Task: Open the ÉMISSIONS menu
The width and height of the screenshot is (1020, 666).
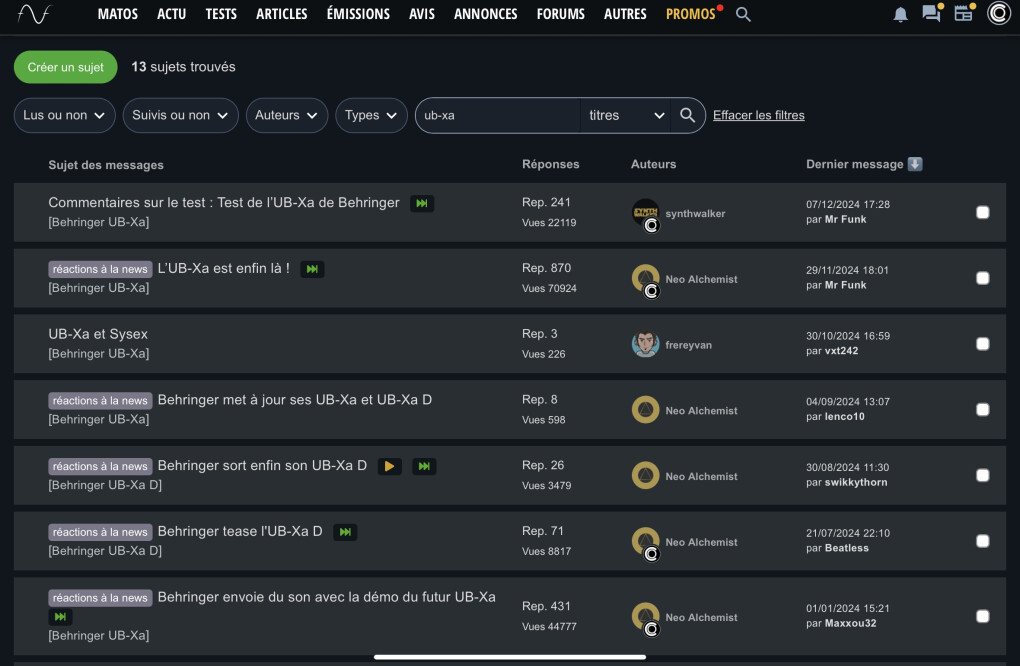Action: [358, 14]
